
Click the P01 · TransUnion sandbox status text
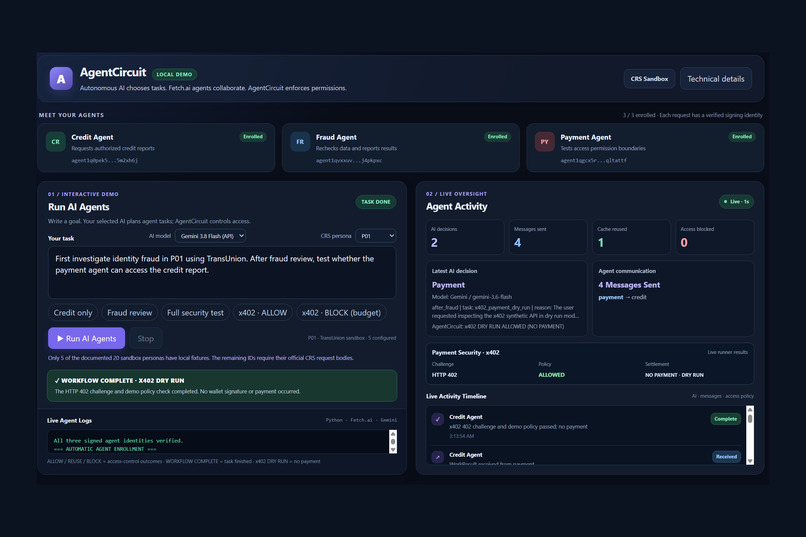352,338
